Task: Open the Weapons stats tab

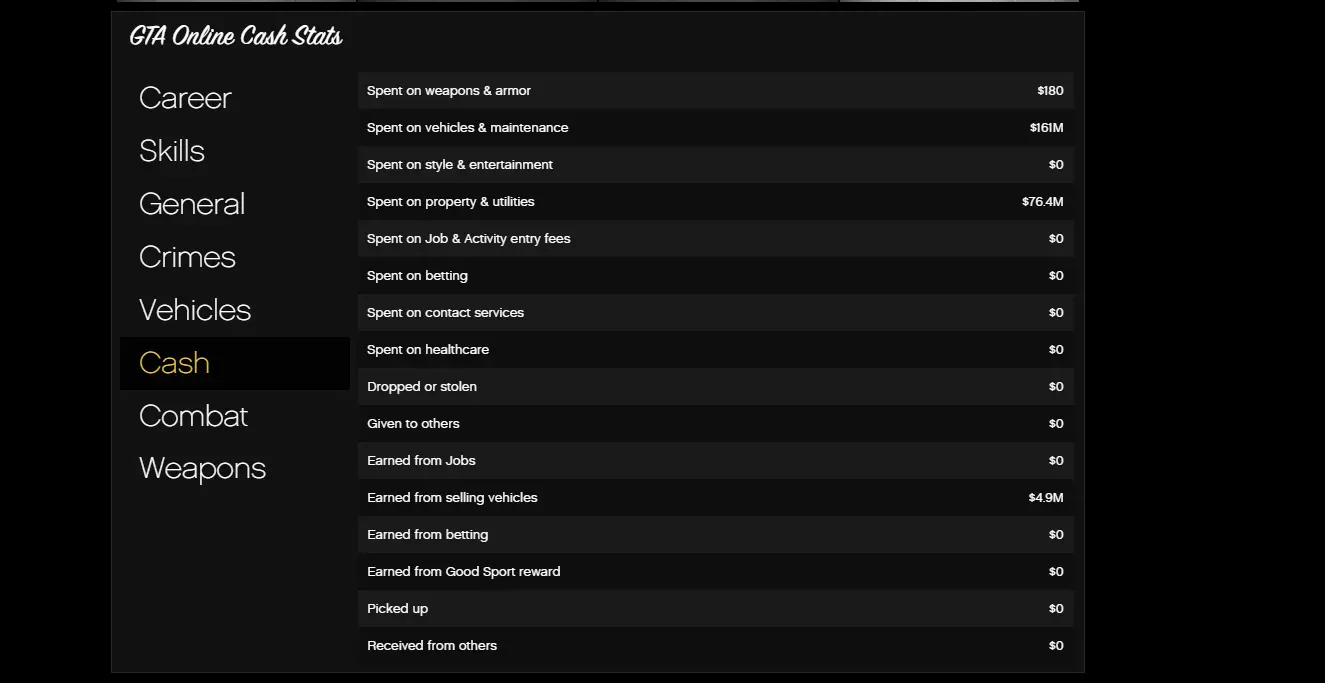Action: click(x=202, y=469)
